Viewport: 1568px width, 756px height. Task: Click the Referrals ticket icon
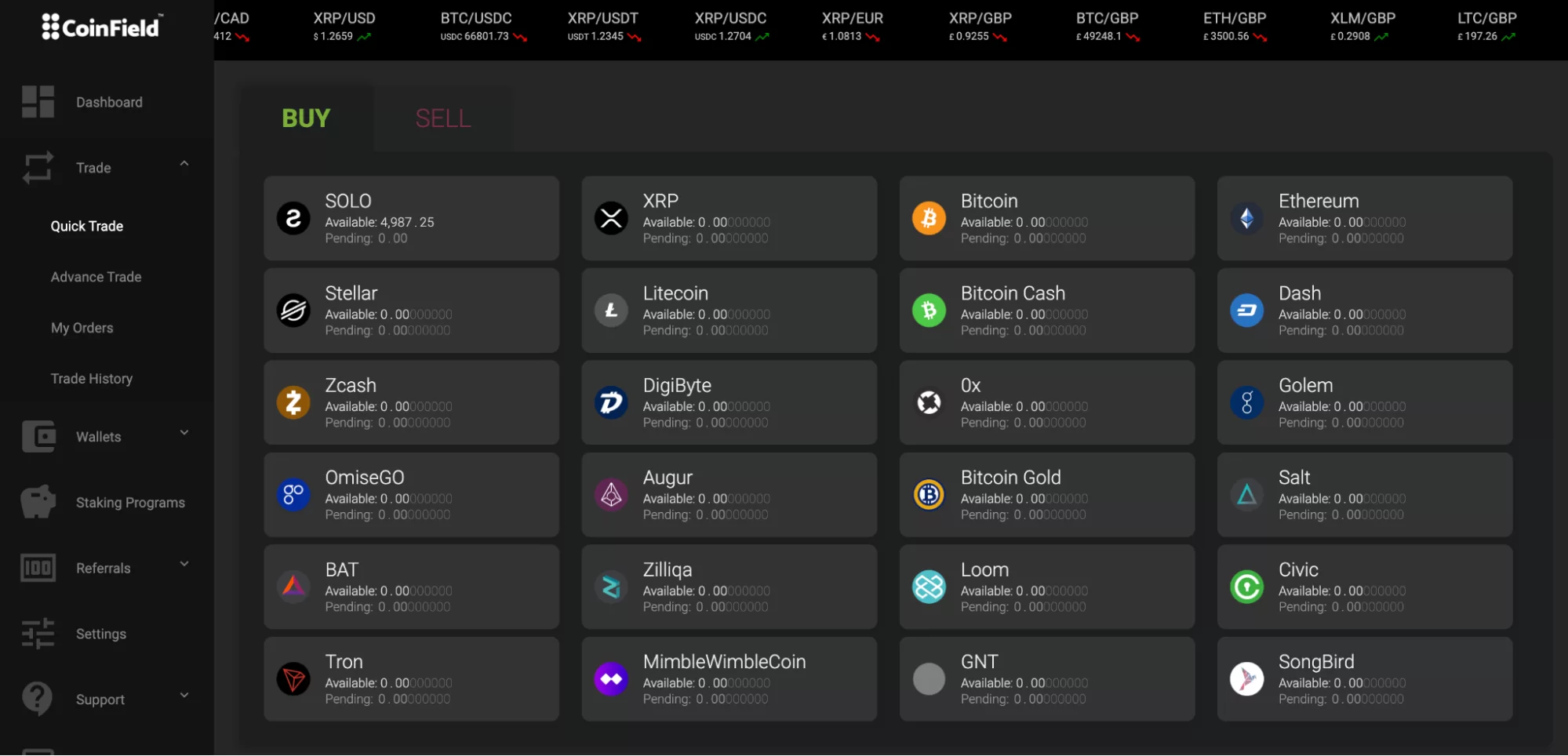pos(38,568)
